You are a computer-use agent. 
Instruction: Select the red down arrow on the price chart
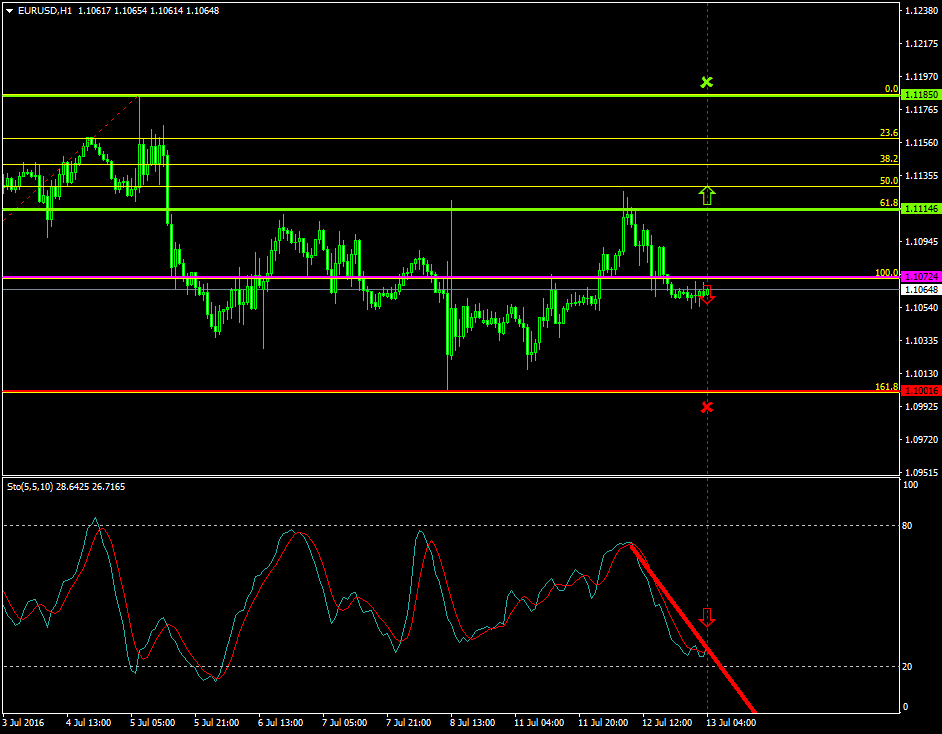tap(708, 295)
